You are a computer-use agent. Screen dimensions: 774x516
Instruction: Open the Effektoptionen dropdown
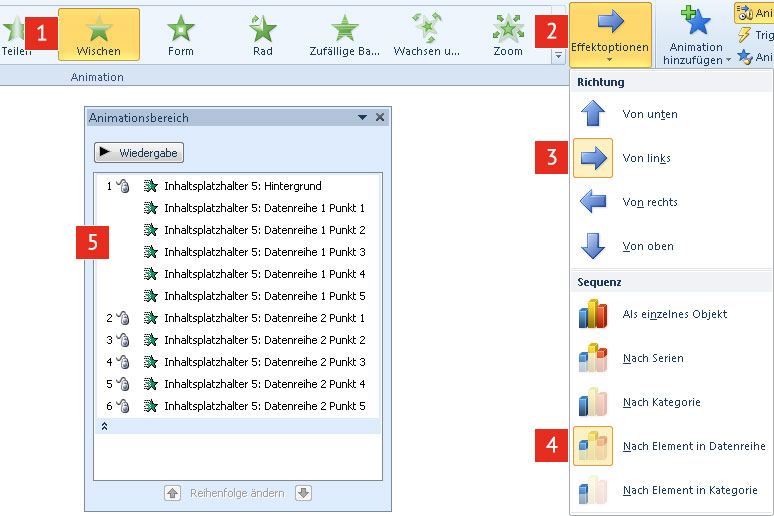(x=610, y=35)
